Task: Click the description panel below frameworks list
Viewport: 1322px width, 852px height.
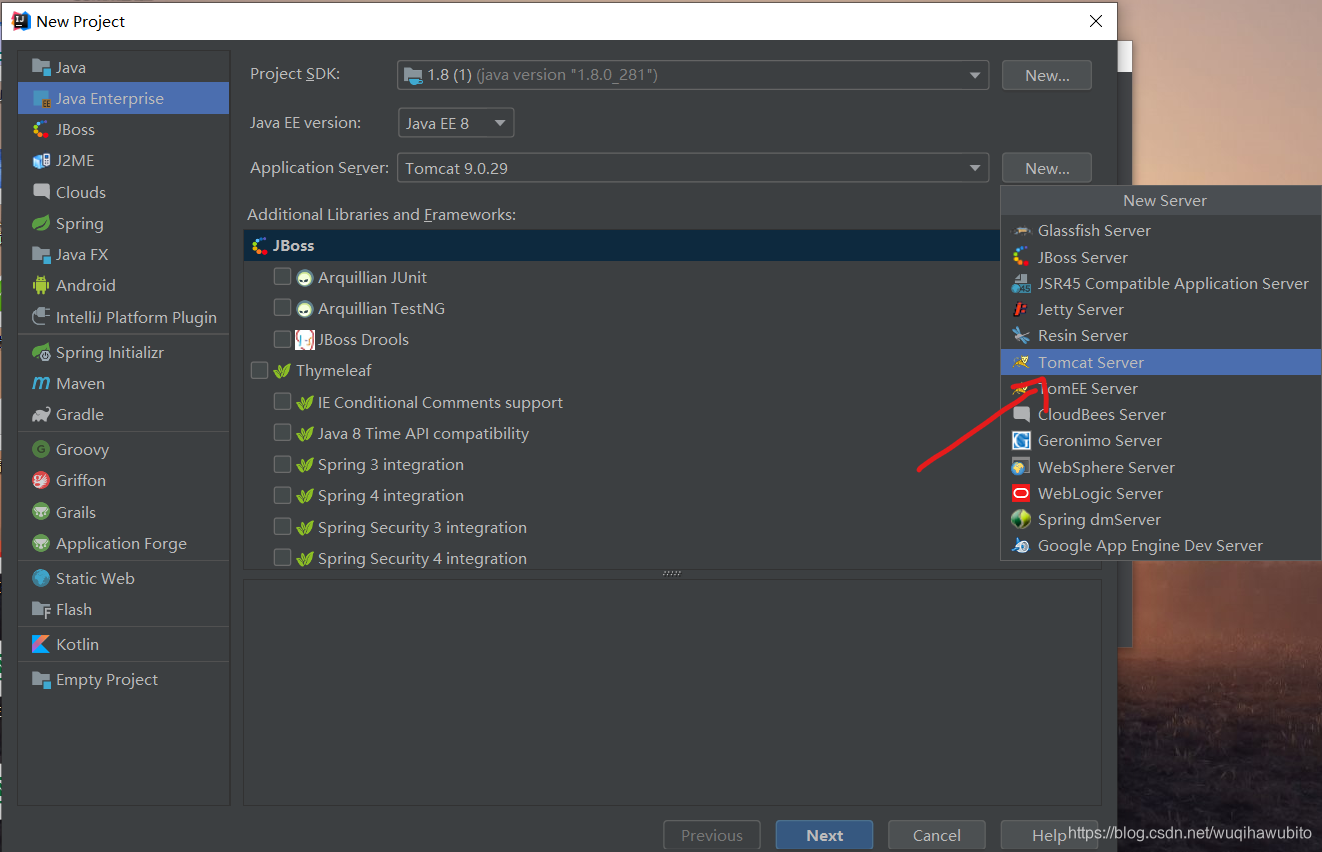Action: [x=672, y=692]
